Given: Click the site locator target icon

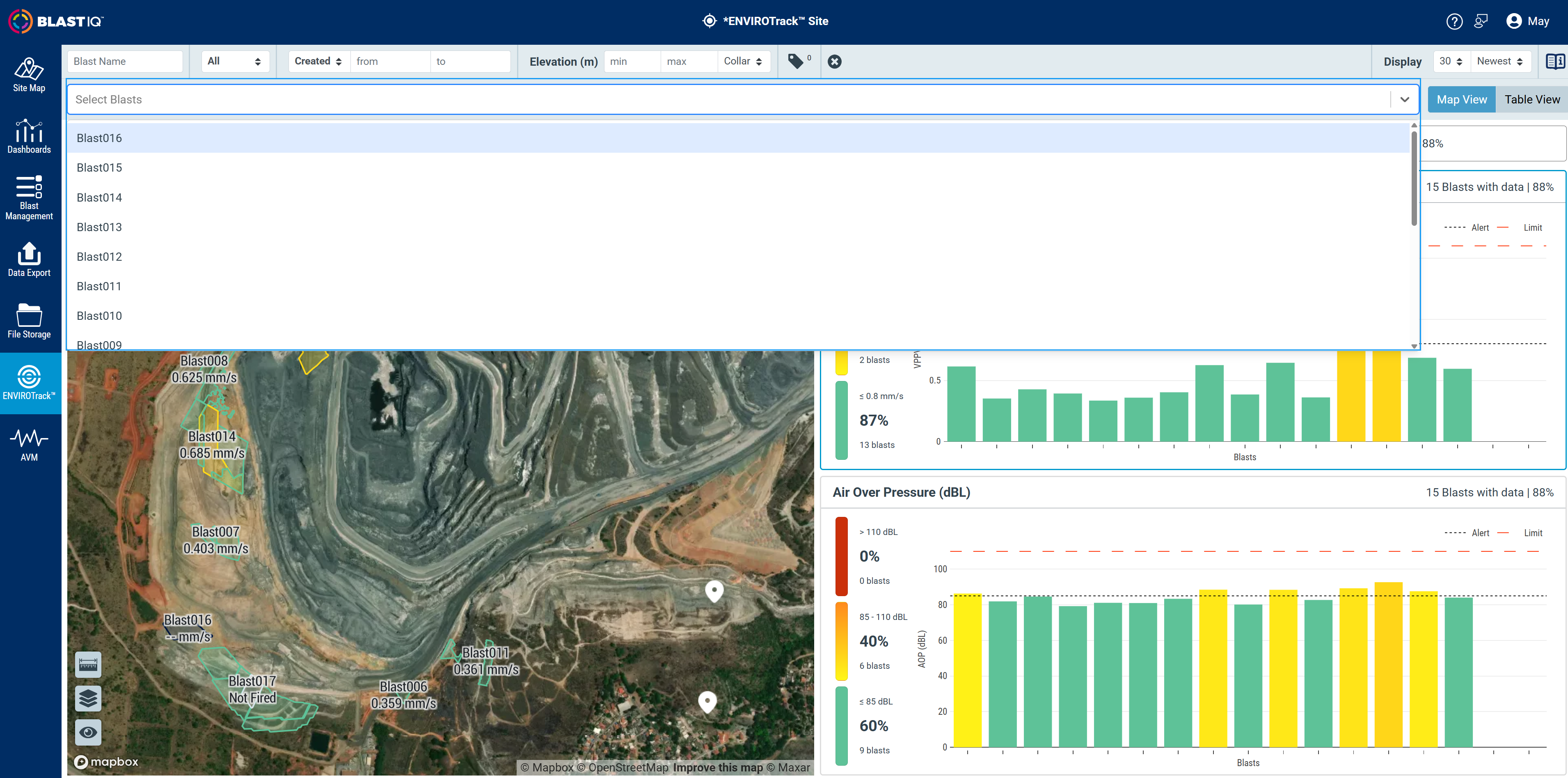Looking at the screenshot, I should click(x=709, y=21).
